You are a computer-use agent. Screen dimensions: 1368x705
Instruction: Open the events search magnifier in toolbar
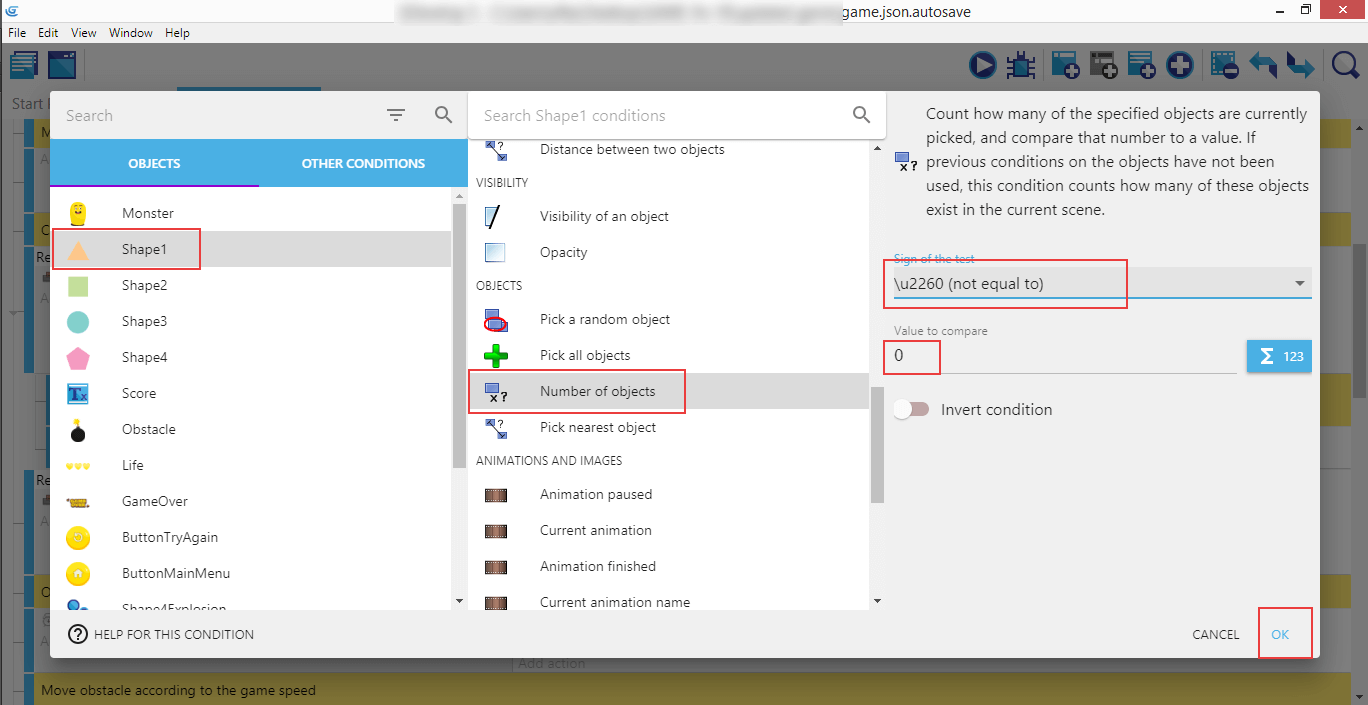tap(1346, 66)
